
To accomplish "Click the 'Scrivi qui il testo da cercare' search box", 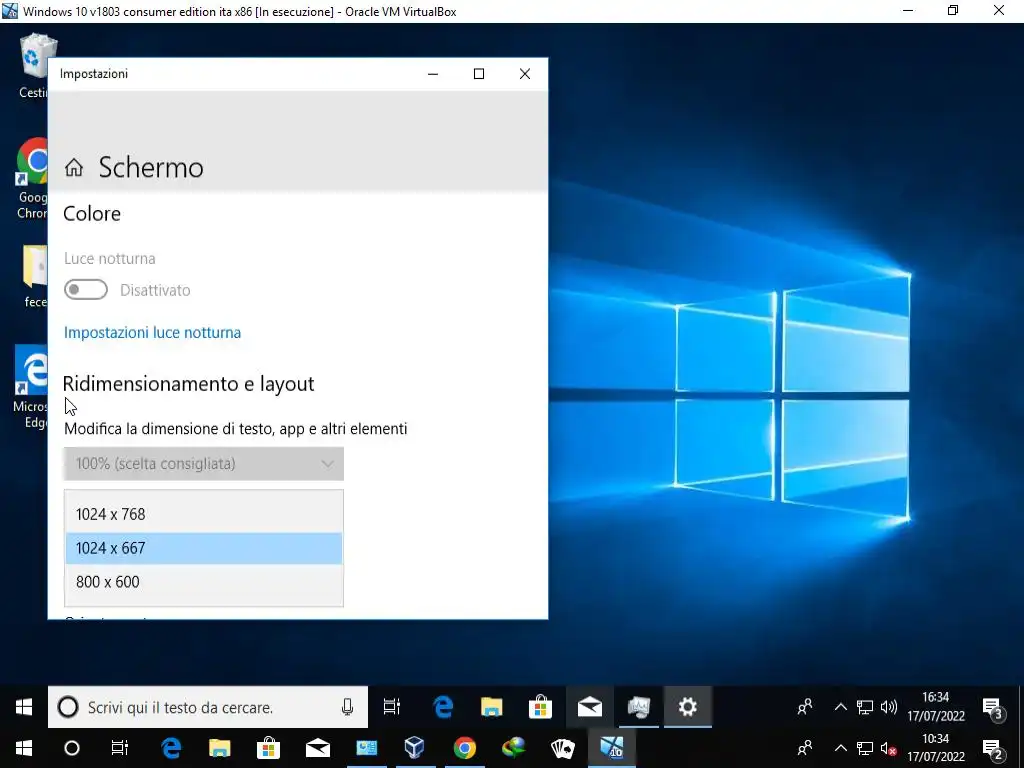I will coord(208,707).
